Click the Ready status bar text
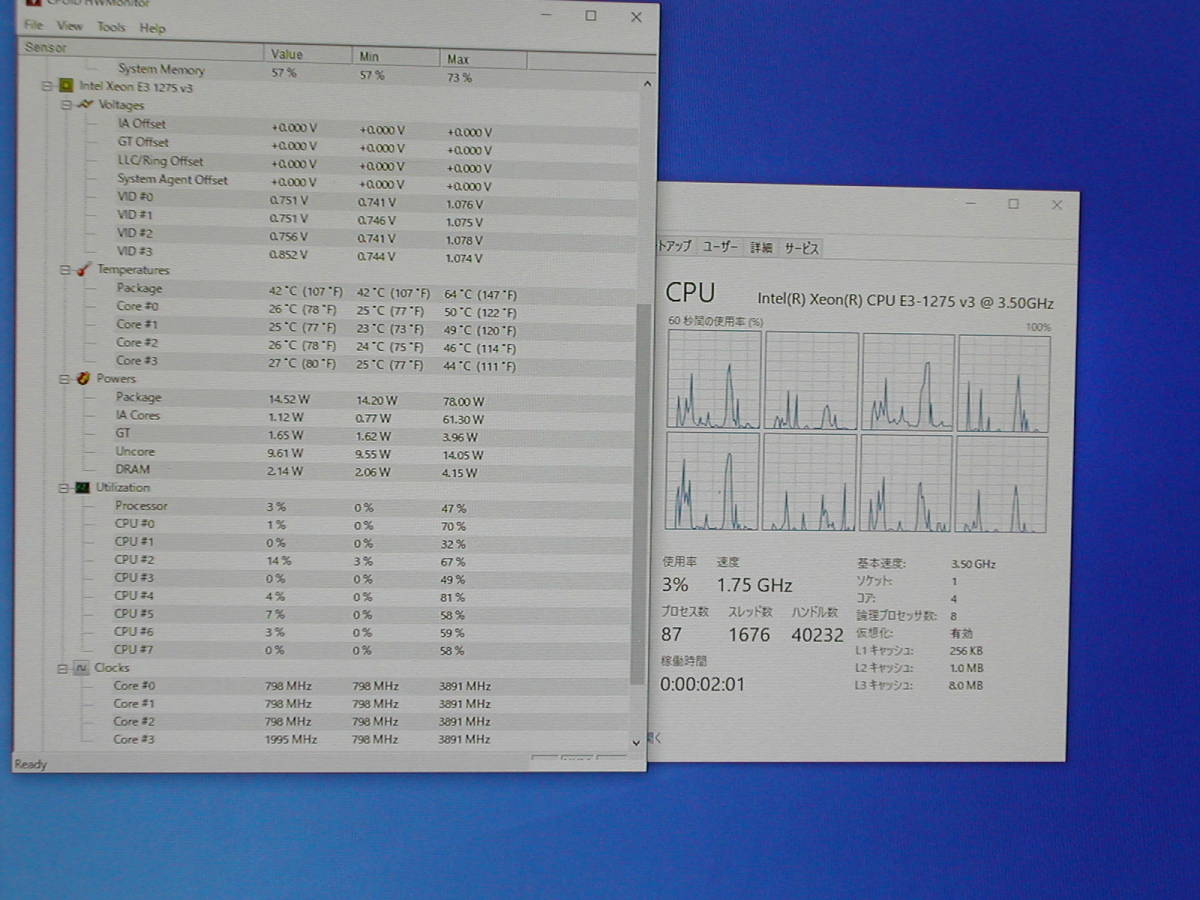This screenshot has width=1200, height=900. 30,764
